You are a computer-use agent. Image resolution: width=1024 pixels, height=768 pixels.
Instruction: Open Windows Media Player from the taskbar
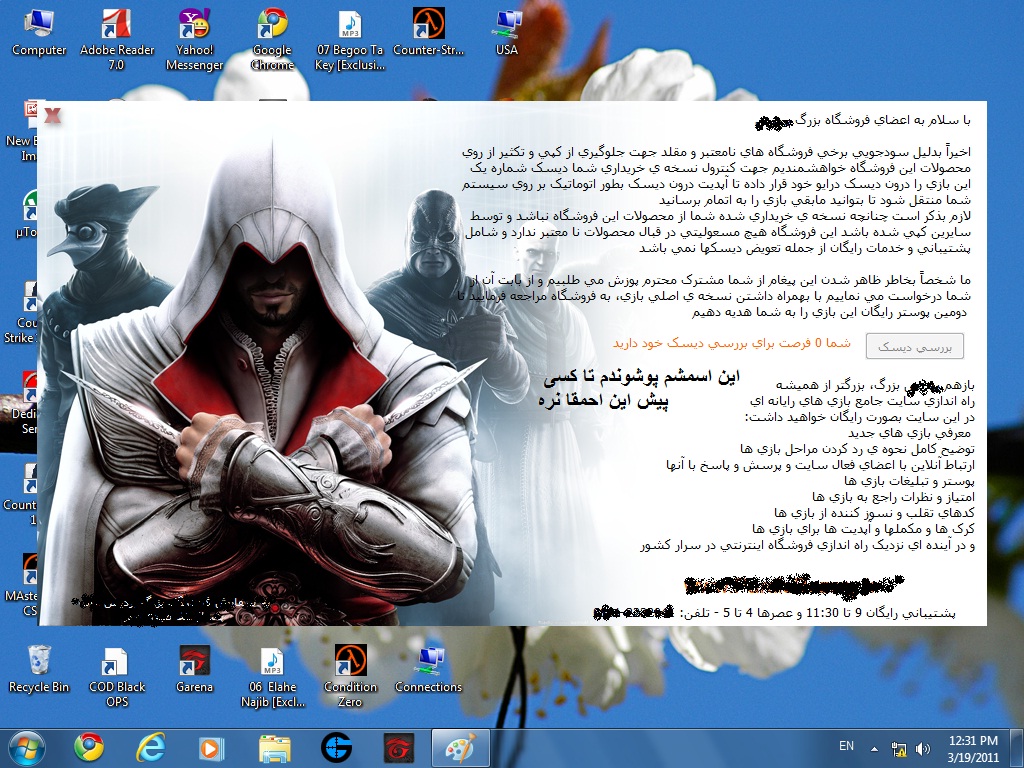pyautogui.click(x=211, y=748)
